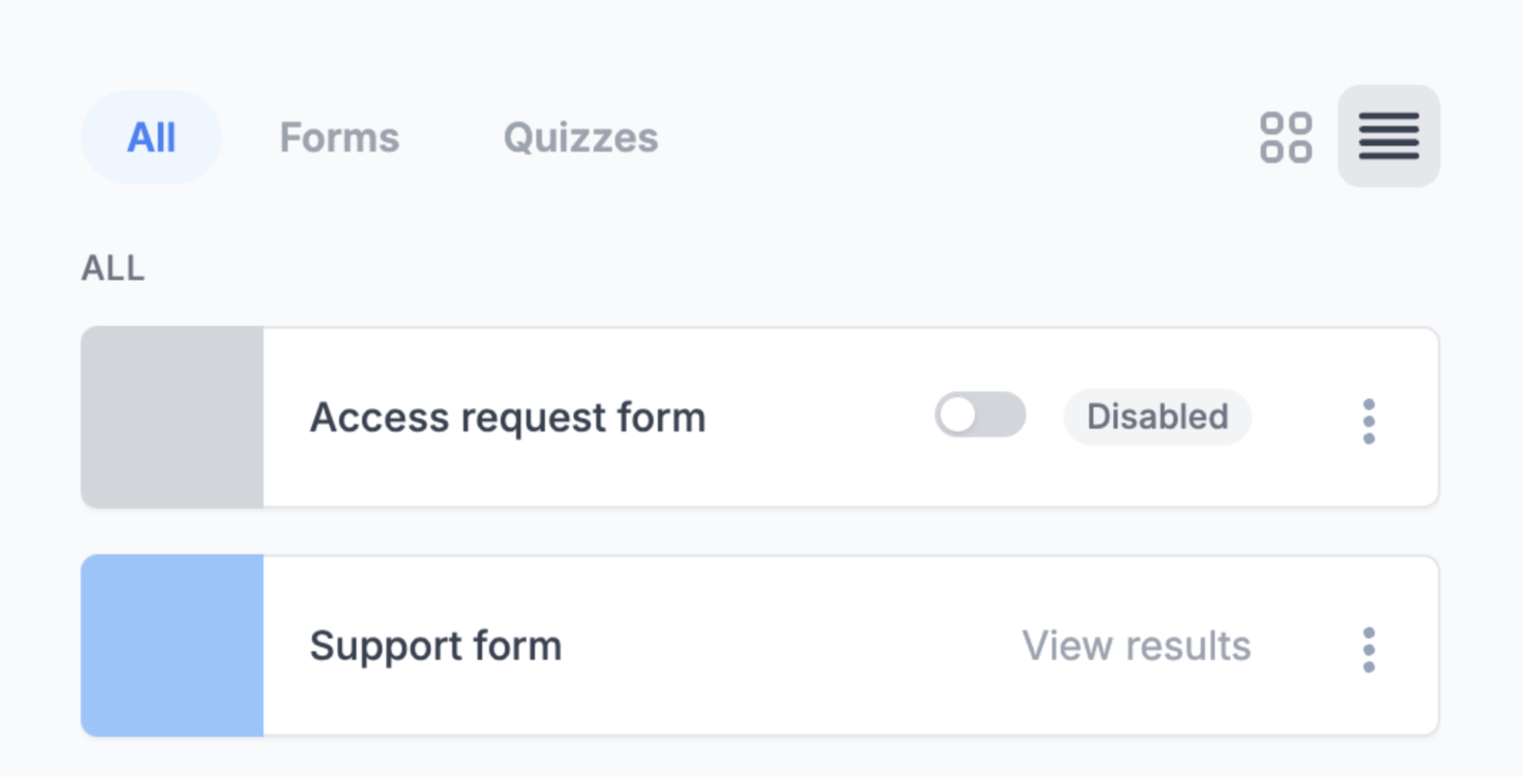Select the All filter tab

coord(151,138)
